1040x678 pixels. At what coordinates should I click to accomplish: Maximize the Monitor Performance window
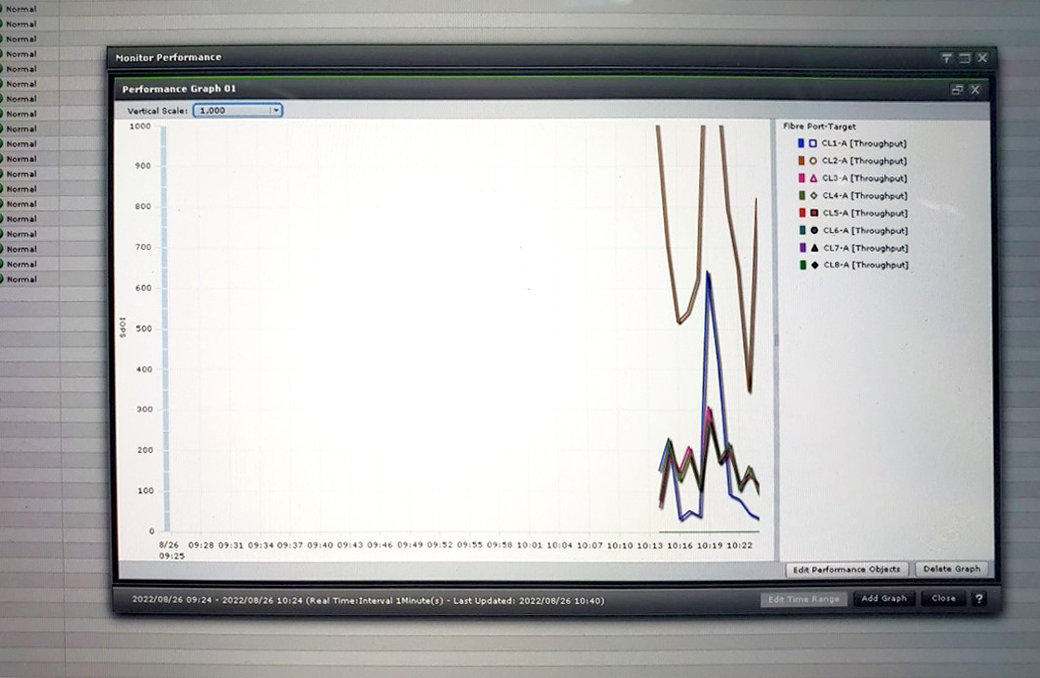(x=964, y=58)
